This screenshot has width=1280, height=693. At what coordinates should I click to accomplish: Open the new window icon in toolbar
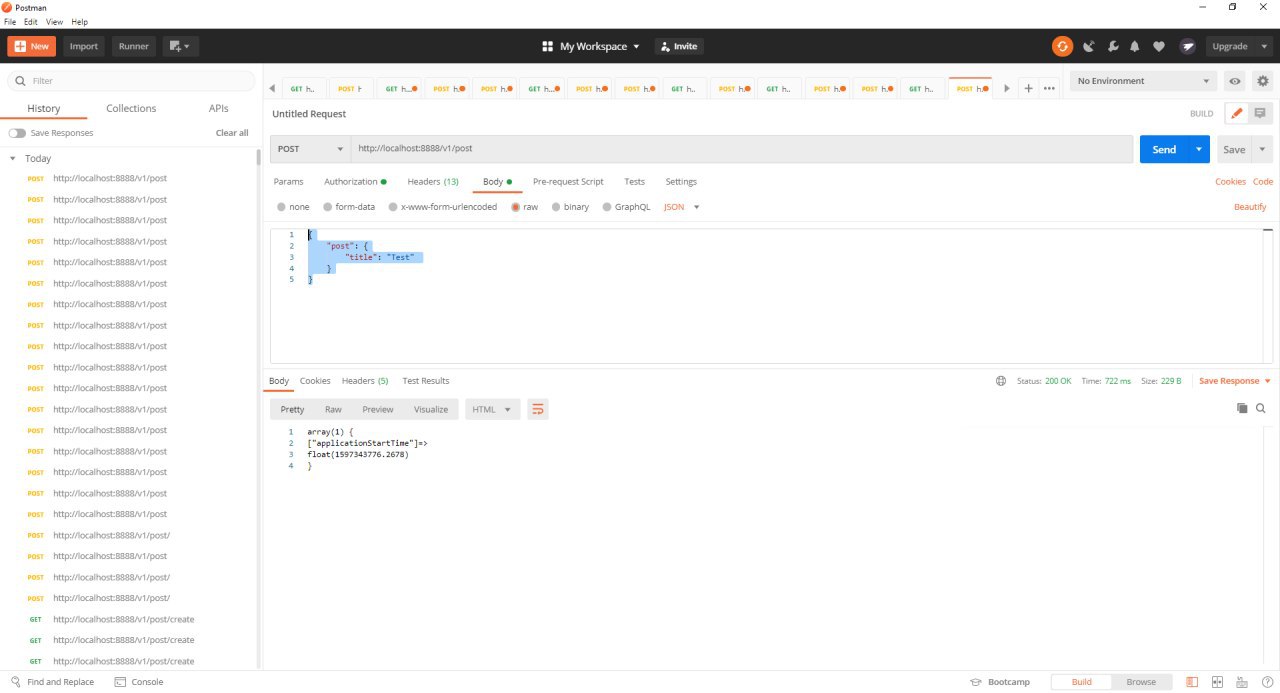pos(181,46)
